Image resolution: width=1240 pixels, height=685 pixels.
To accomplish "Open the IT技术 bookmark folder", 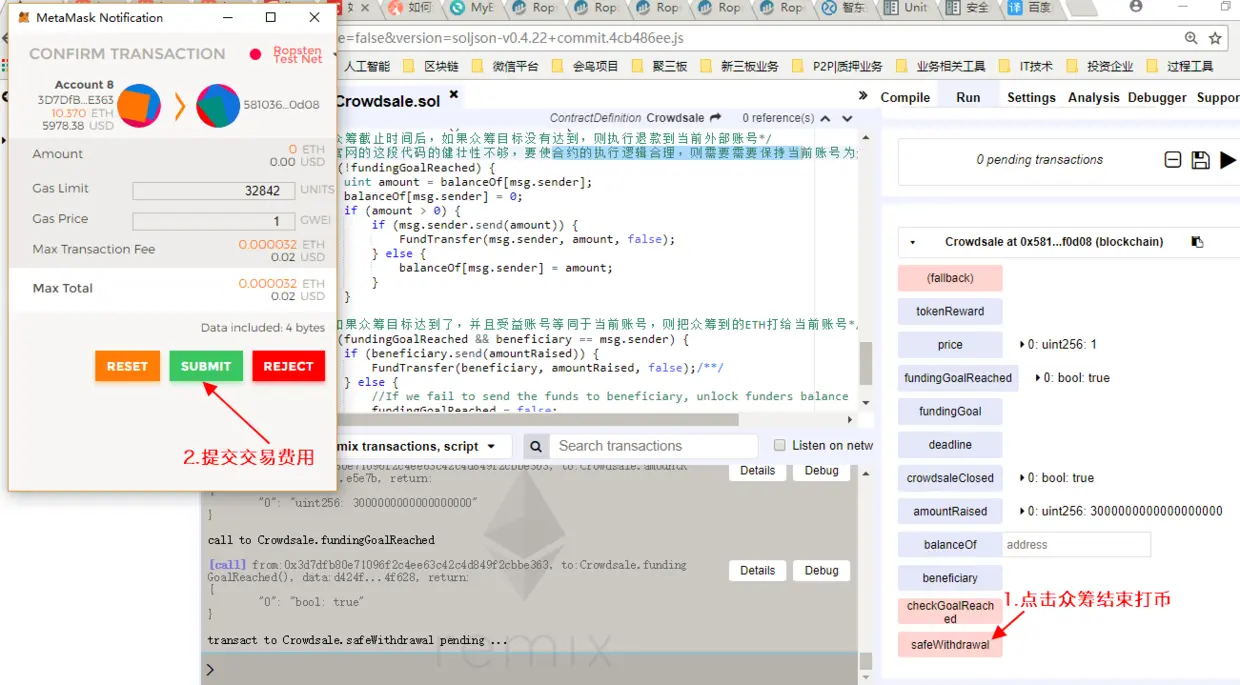I will 1027,66.
